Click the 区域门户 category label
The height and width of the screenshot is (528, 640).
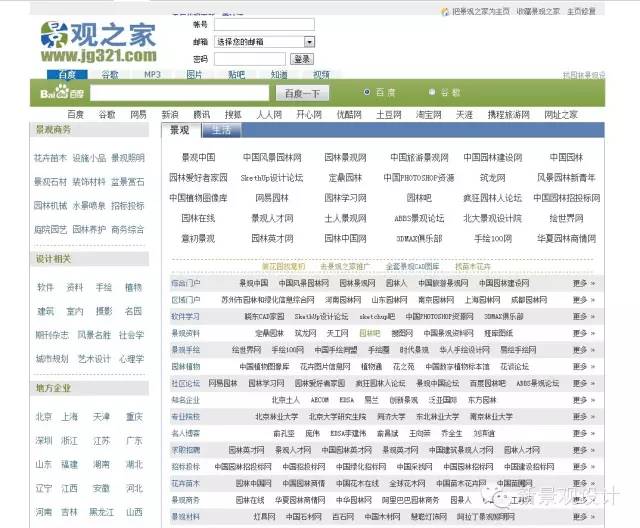tap(186, 300)
